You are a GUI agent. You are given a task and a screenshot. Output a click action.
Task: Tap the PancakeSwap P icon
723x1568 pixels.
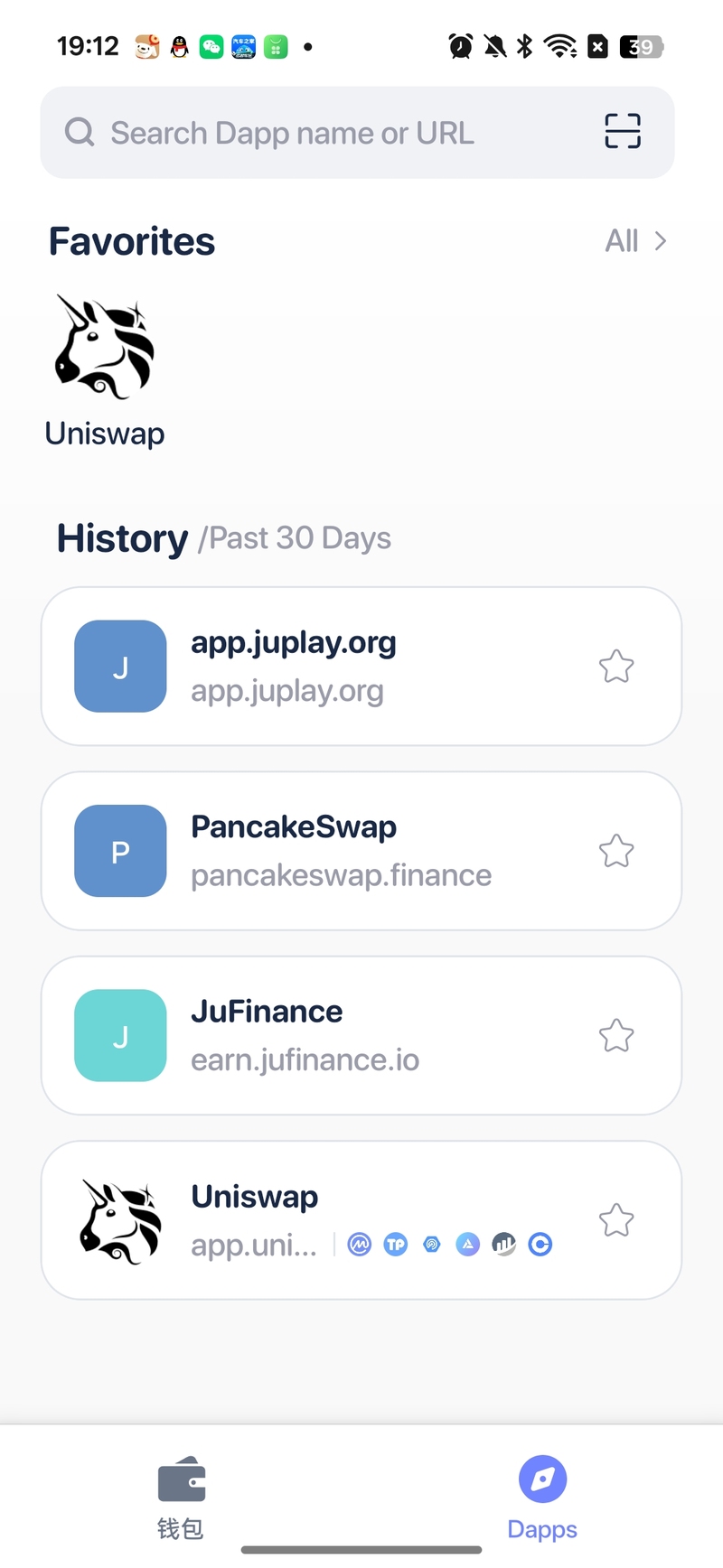(x=120, y=851)
